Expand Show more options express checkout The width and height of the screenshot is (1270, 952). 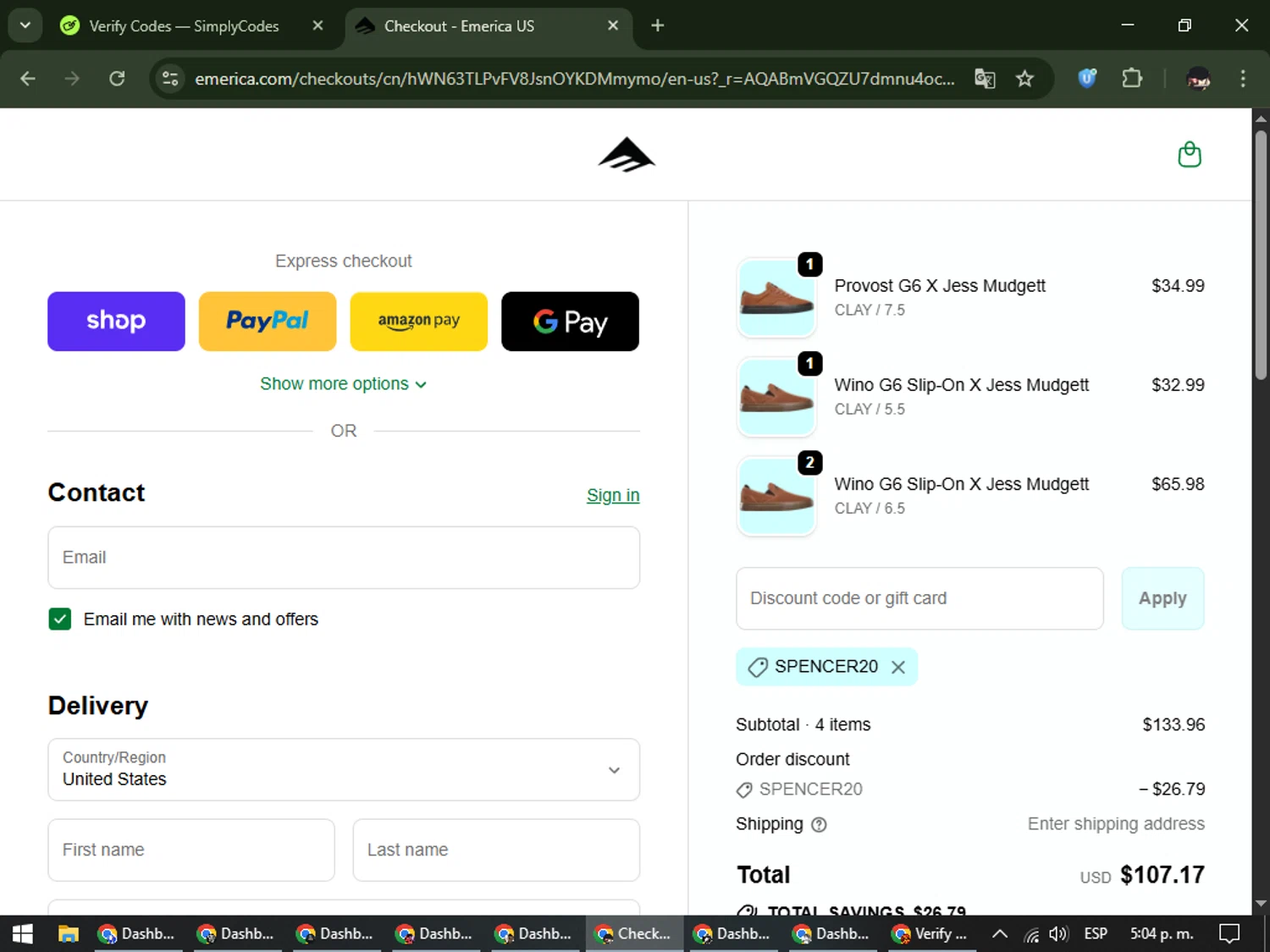[x=343, y=384]
